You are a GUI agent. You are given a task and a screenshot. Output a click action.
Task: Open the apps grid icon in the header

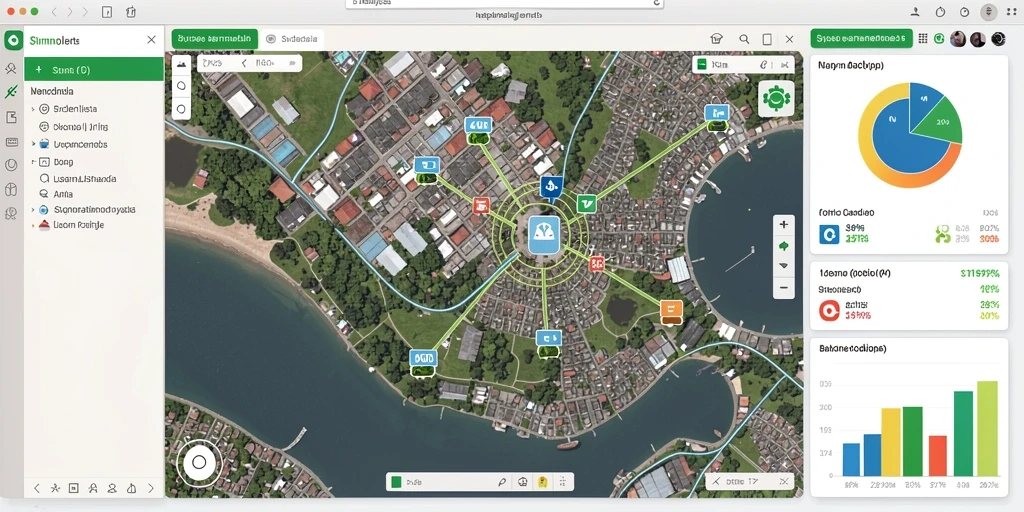[x=923, y=39]
